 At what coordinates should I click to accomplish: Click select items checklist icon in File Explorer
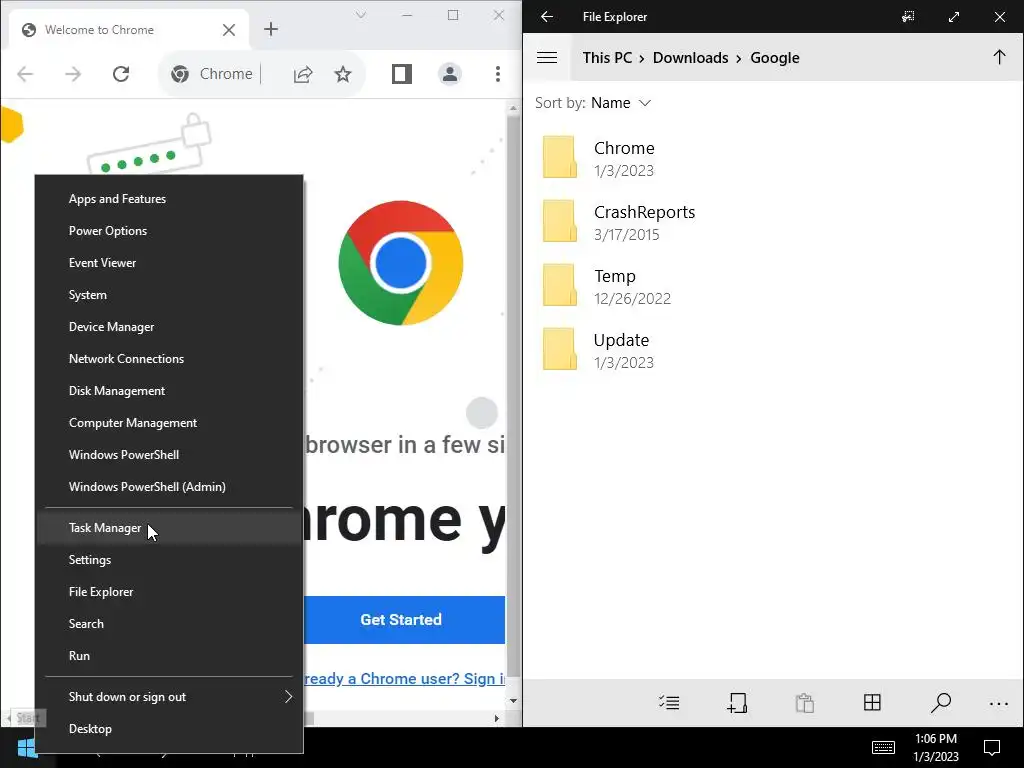click(669, 703)
